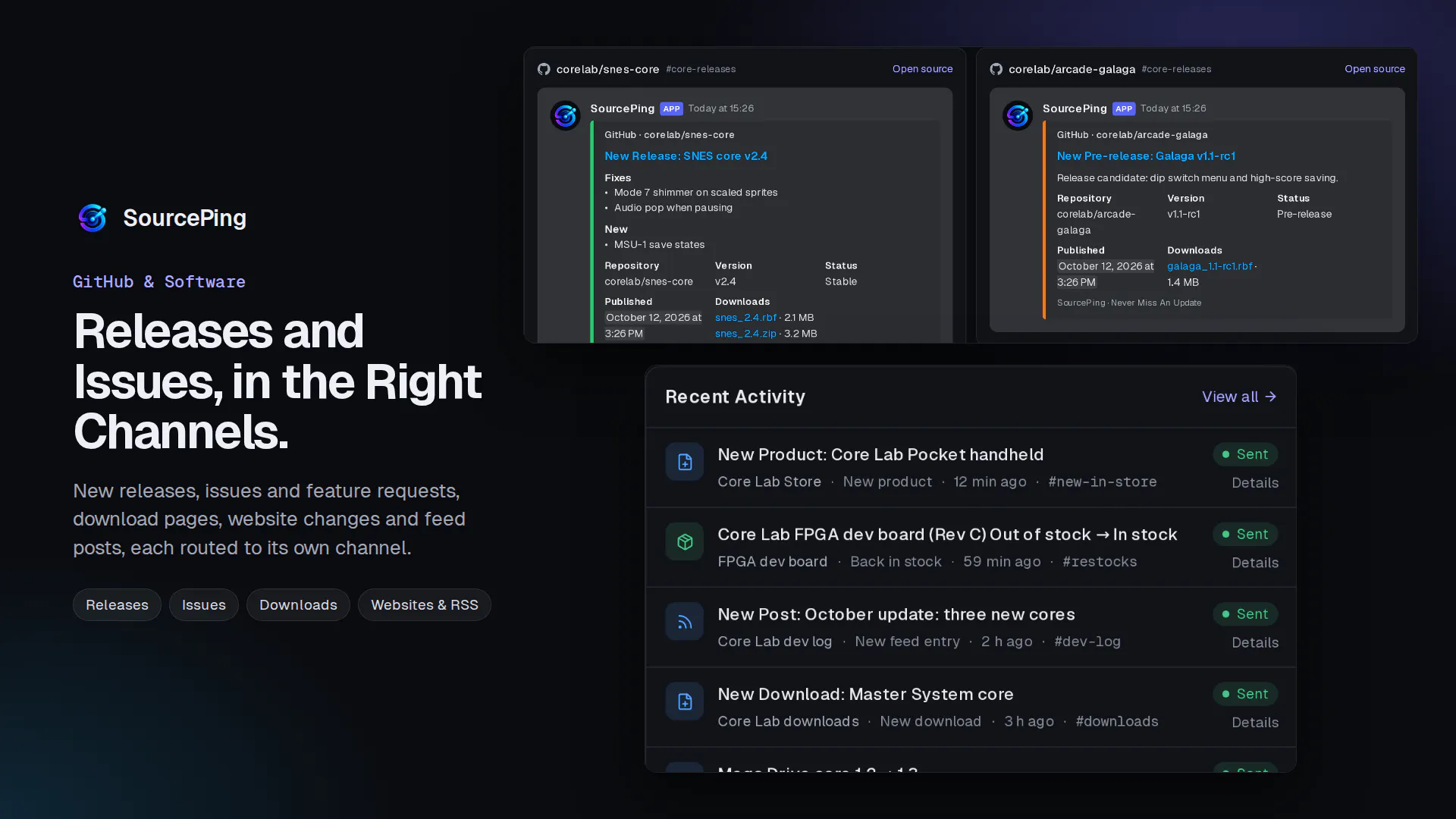Click Sent status on FPGA dev board row
This screenshot has width=1456, height=819.
pos(1245,534)
